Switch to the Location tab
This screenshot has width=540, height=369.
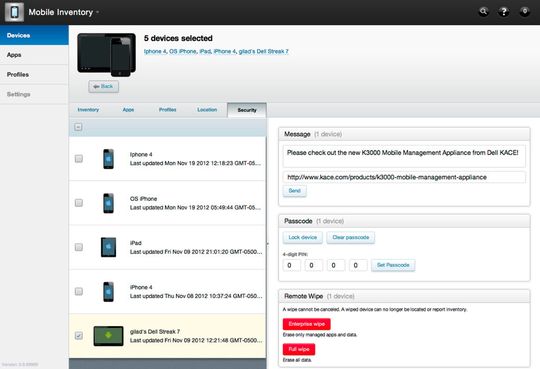click(x=207, y=110)
